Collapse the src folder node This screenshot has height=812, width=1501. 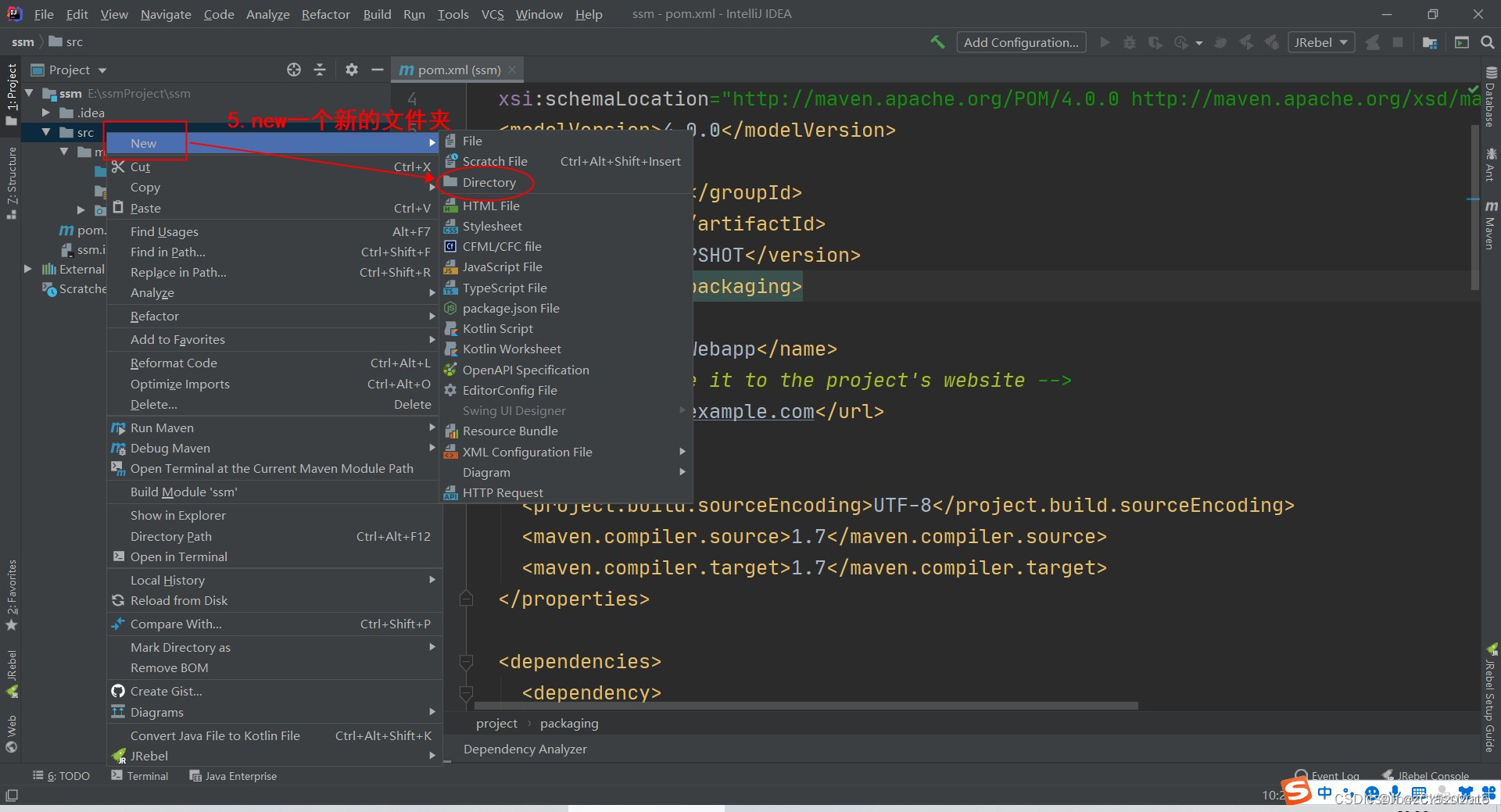pos(46,132)
